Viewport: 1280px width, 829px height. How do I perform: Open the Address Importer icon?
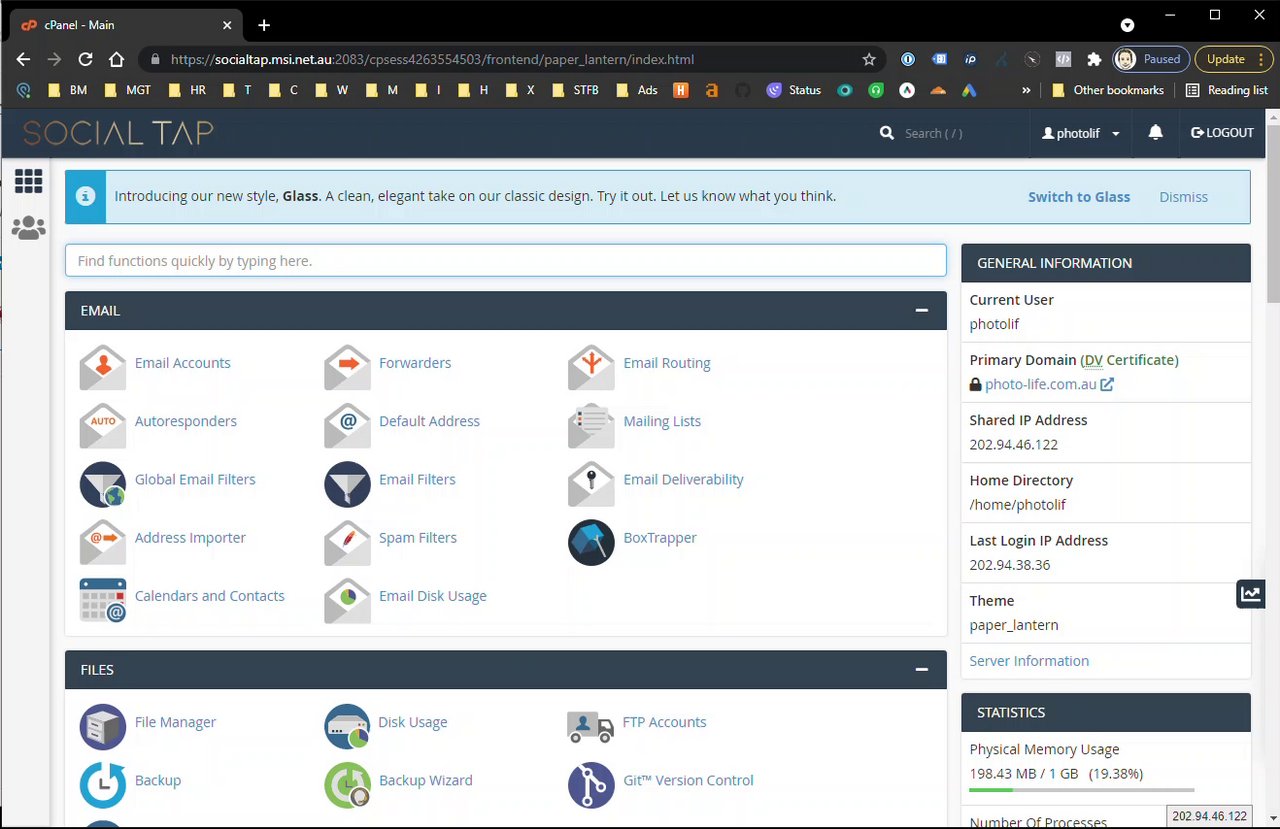point(103,541)
